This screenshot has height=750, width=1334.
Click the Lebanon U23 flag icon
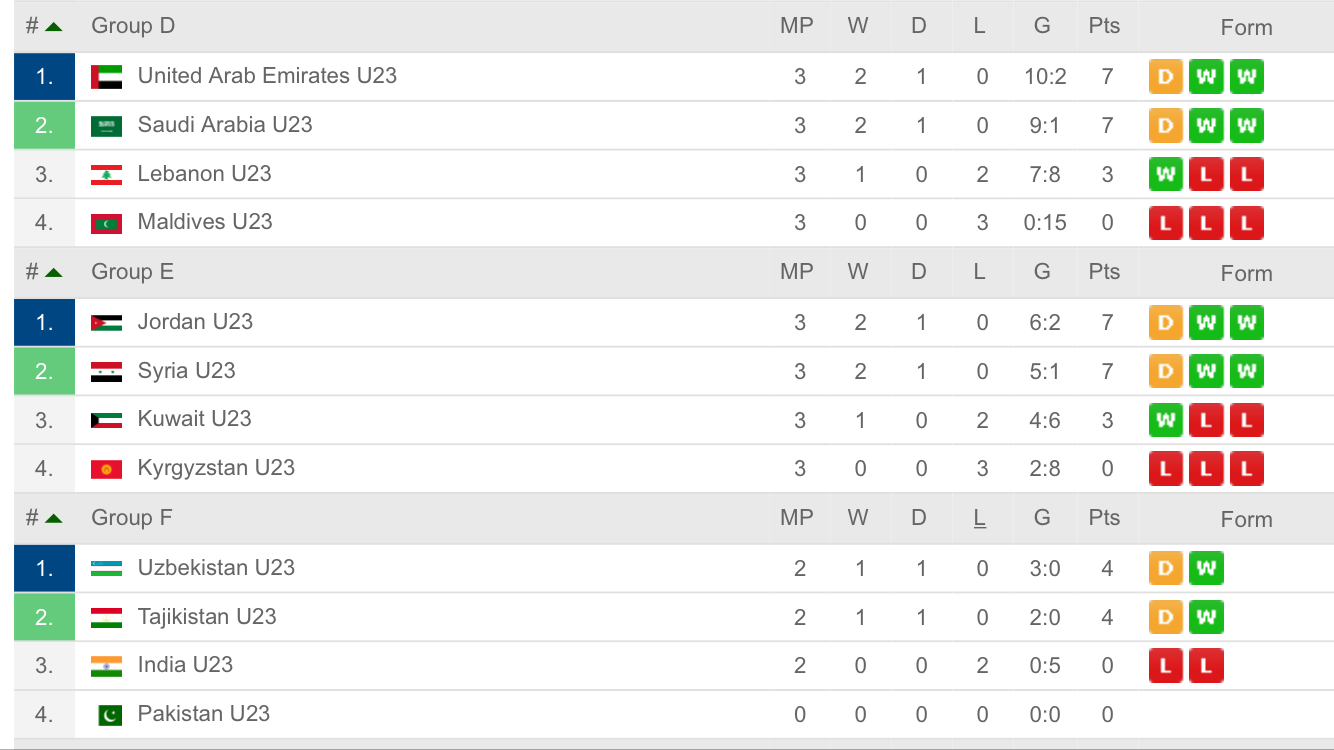click(x=106, y=175)
